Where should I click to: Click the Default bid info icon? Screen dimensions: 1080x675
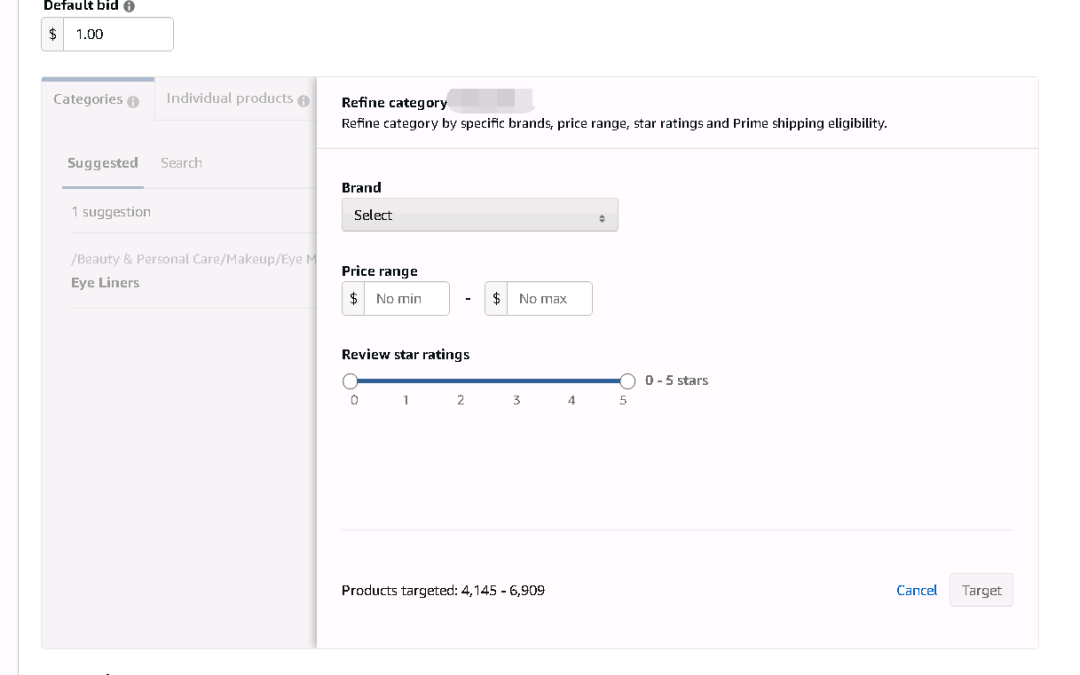pos(130,6)
